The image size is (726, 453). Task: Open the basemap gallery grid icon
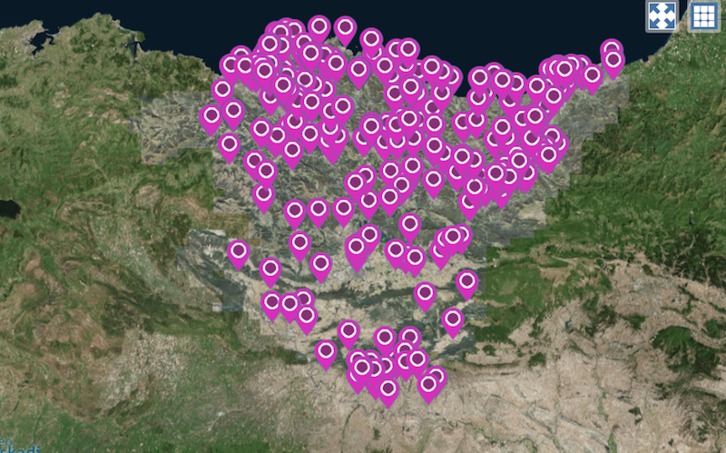click(x=704, y=16)
